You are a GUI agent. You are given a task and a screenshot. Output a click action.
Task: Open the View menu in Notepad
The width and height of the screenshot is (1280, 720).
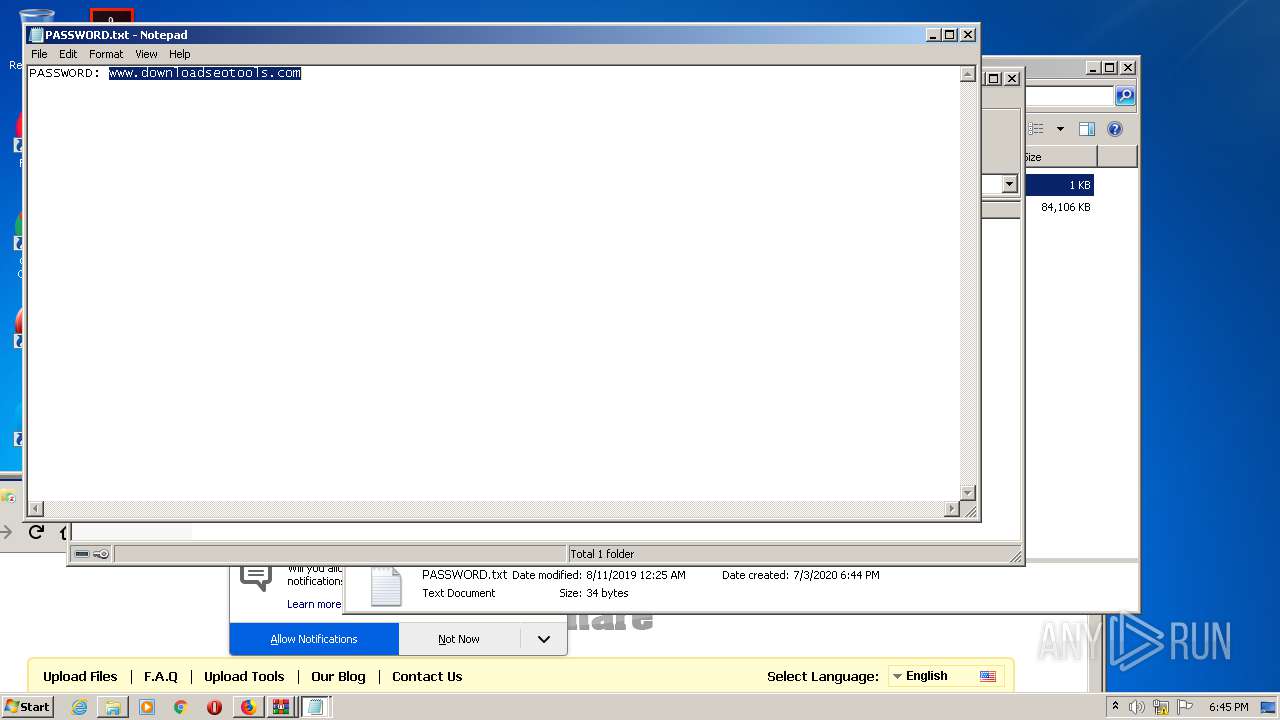pyautogui.click(x=146, y=54)
